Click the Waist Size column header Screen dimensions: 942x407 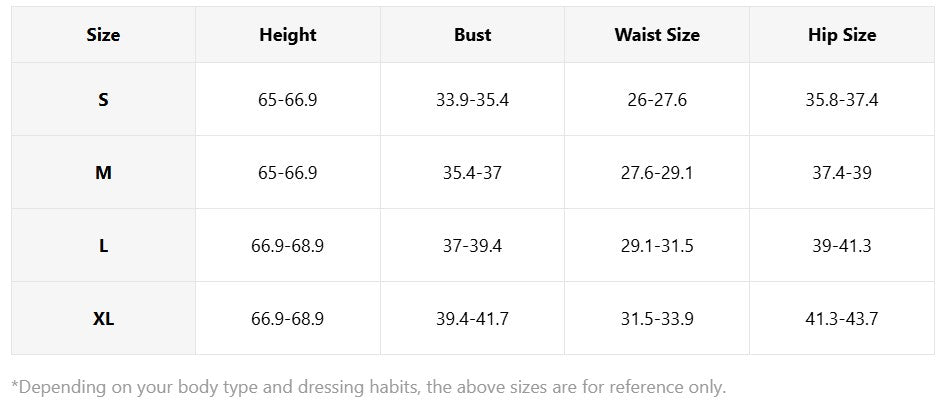656,35
